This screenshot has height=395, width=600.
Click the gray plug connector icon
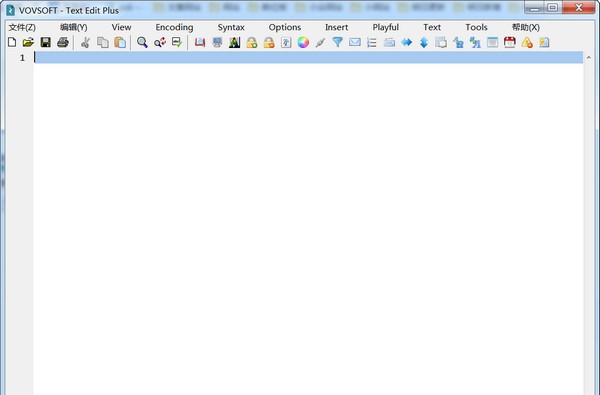[320, 42]
